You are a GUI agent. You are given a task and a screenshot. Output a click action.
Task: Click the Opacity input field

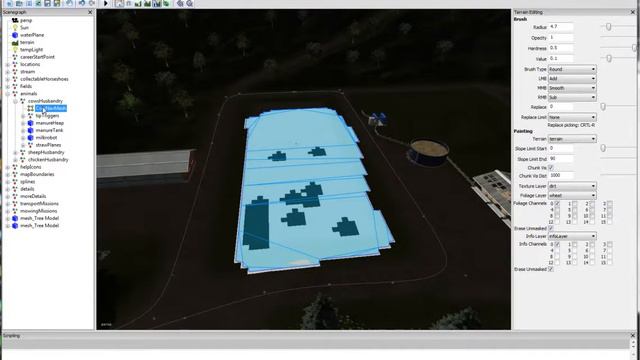coord(560,38)
